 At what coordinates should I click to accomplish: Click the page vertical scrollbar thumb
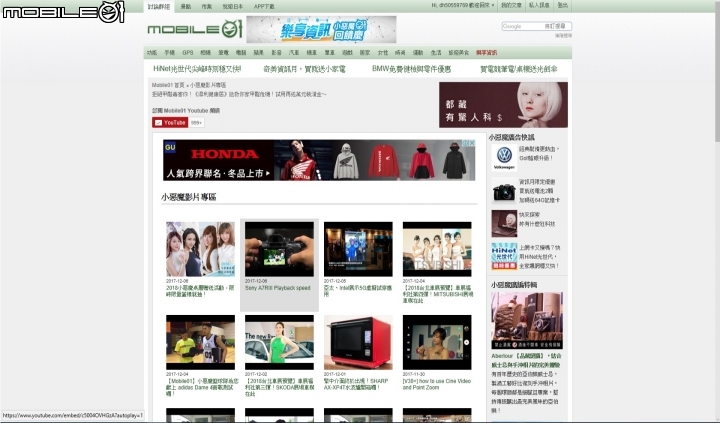tap(717, 71)
